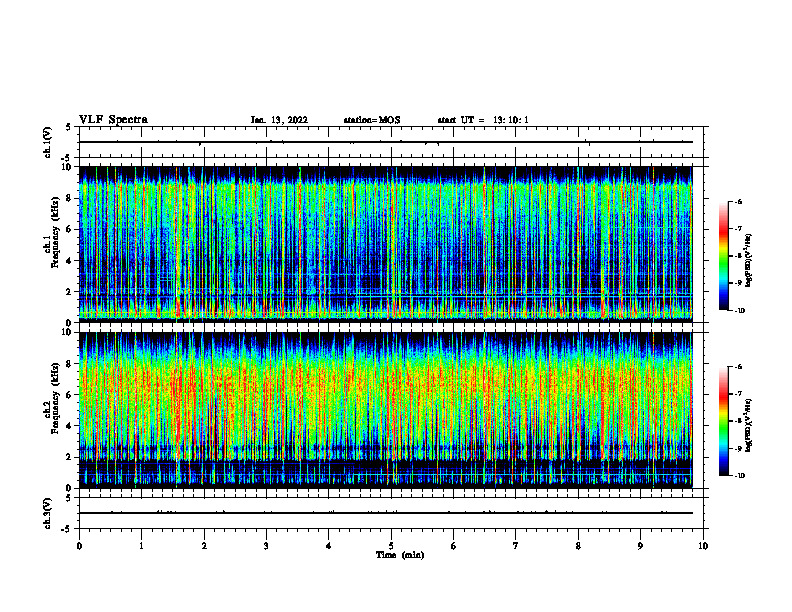Screen dimensions: 792x612
Task: Click time axis tick label "7"
Action: (x=516, y=546)
